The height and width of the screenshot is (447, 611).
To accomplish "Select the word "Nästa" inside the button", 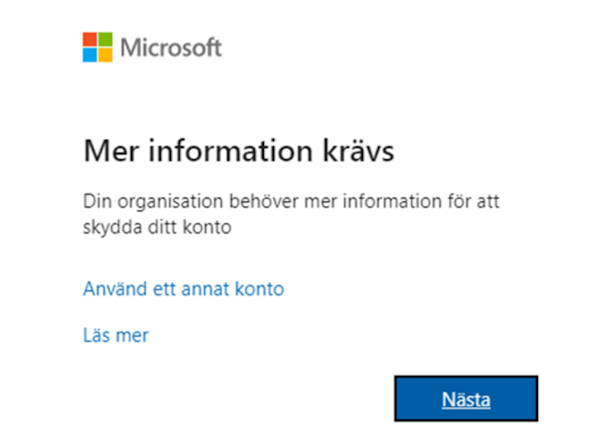I will point(466,399).
